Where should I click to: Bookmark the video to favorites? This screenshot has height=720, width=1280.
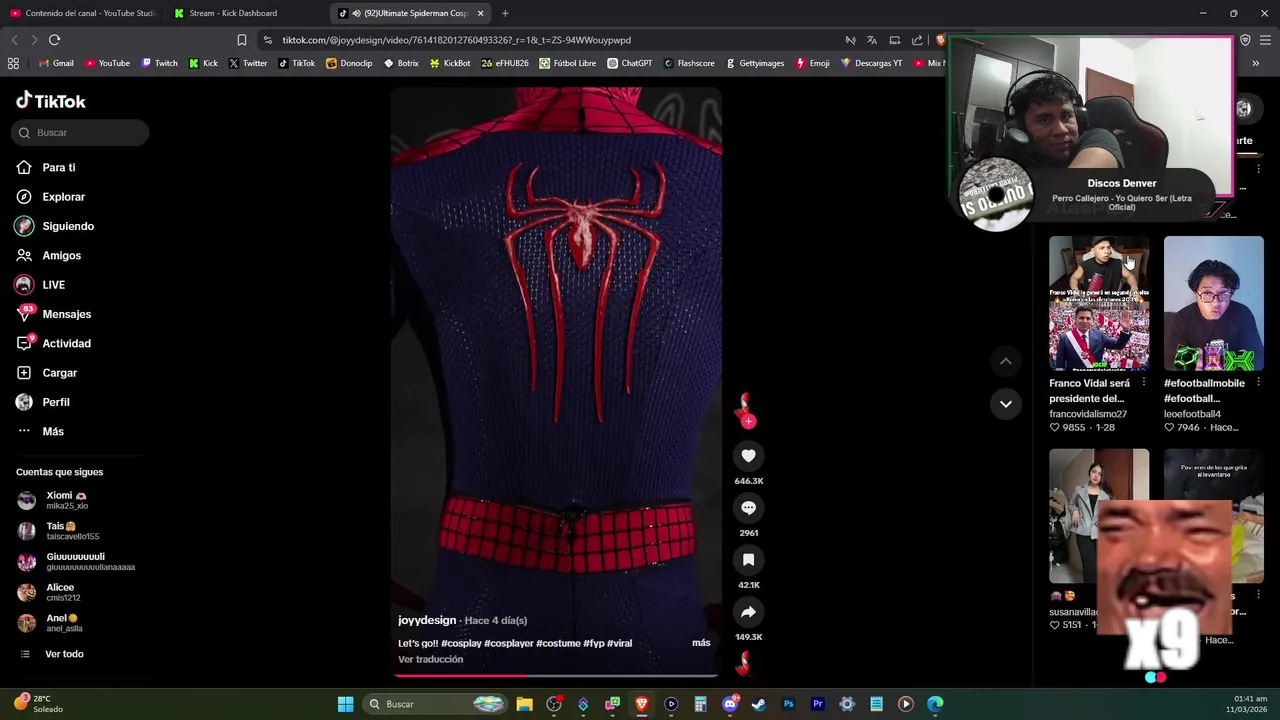point(748,560)
